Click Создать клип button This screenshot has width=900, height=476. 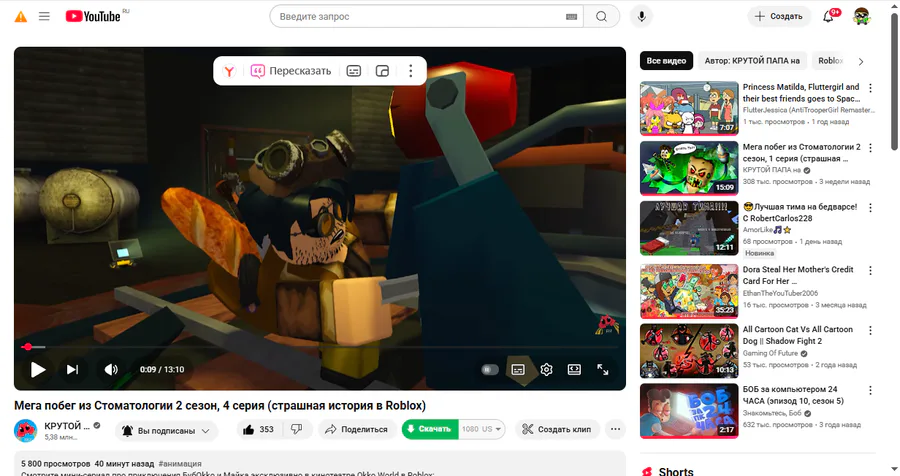[x=557, y=429]
